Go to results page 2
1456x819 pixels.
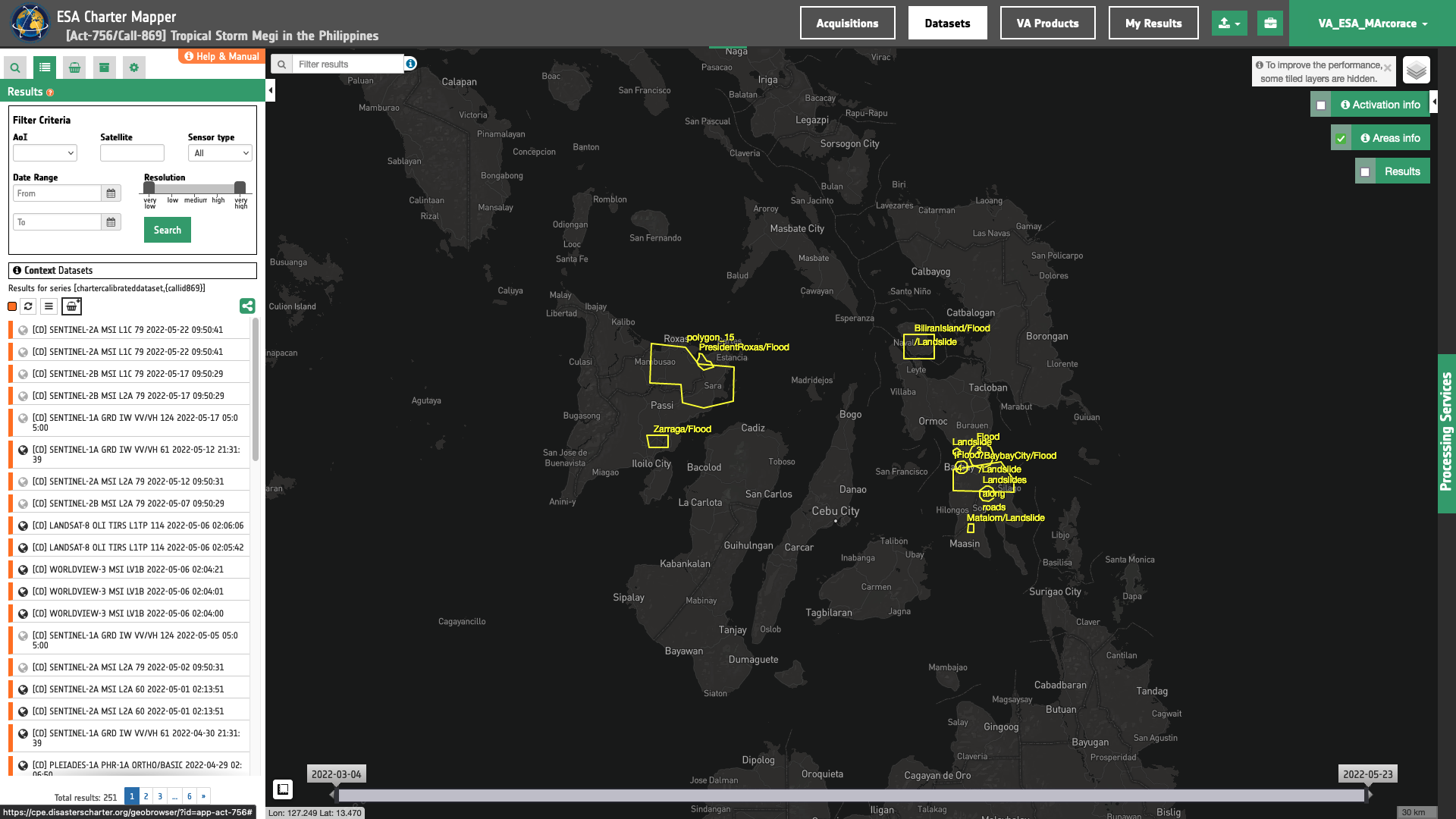tap(146, 796)
